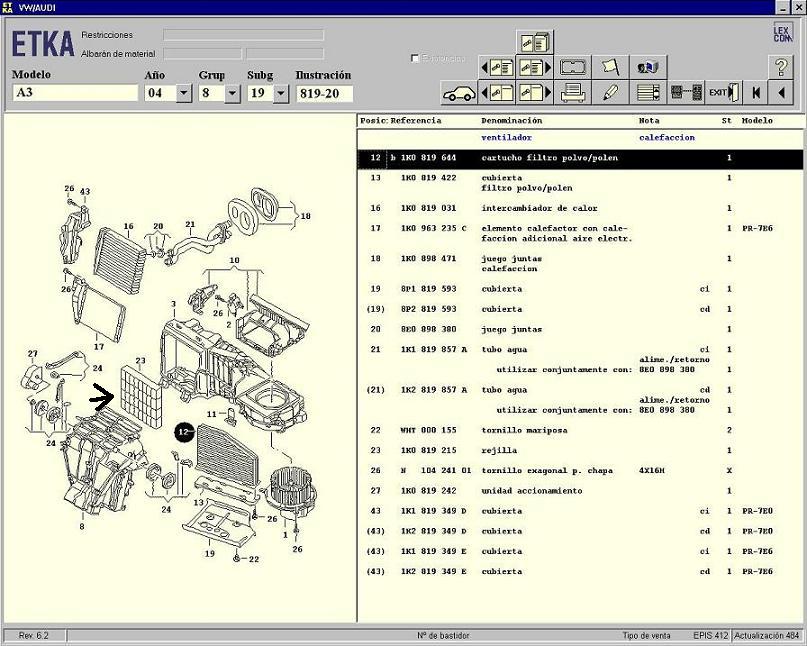Select row 'unidad accionamiento'
The height and width of the screenshot is (646, 807).
(580, 491)
